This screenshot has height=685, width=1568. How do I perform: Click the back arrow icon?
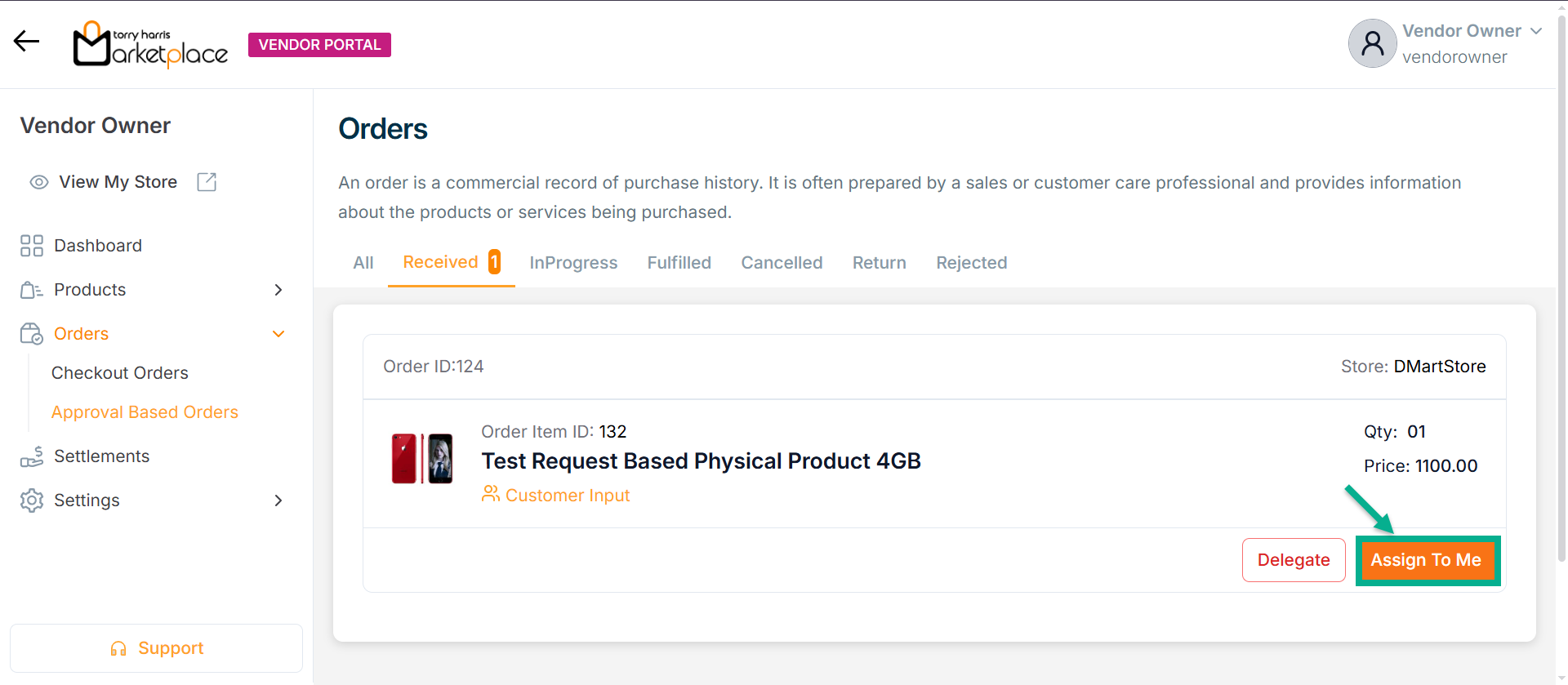coord(26,41)
